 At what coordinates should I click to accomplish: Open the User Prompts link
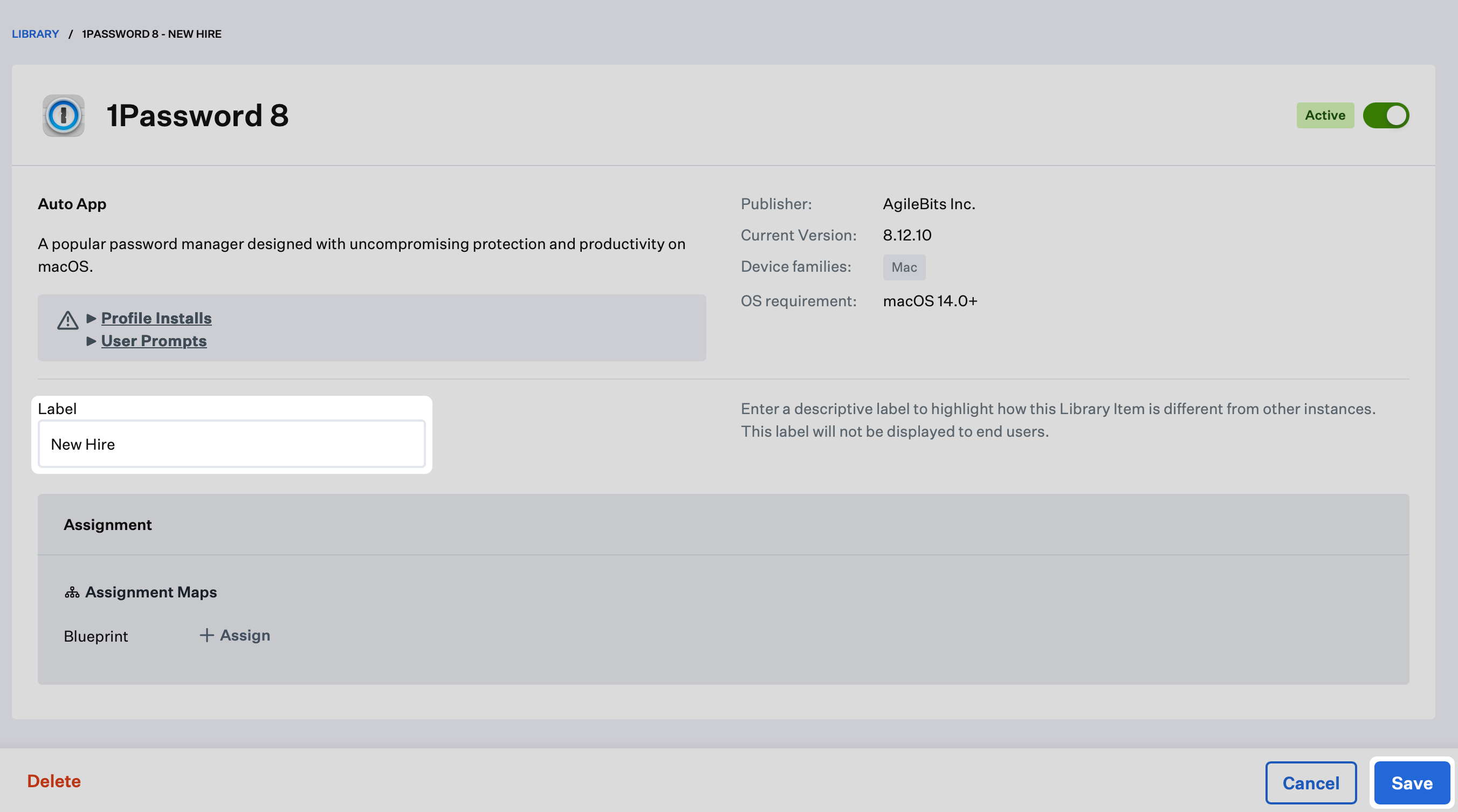154,341
